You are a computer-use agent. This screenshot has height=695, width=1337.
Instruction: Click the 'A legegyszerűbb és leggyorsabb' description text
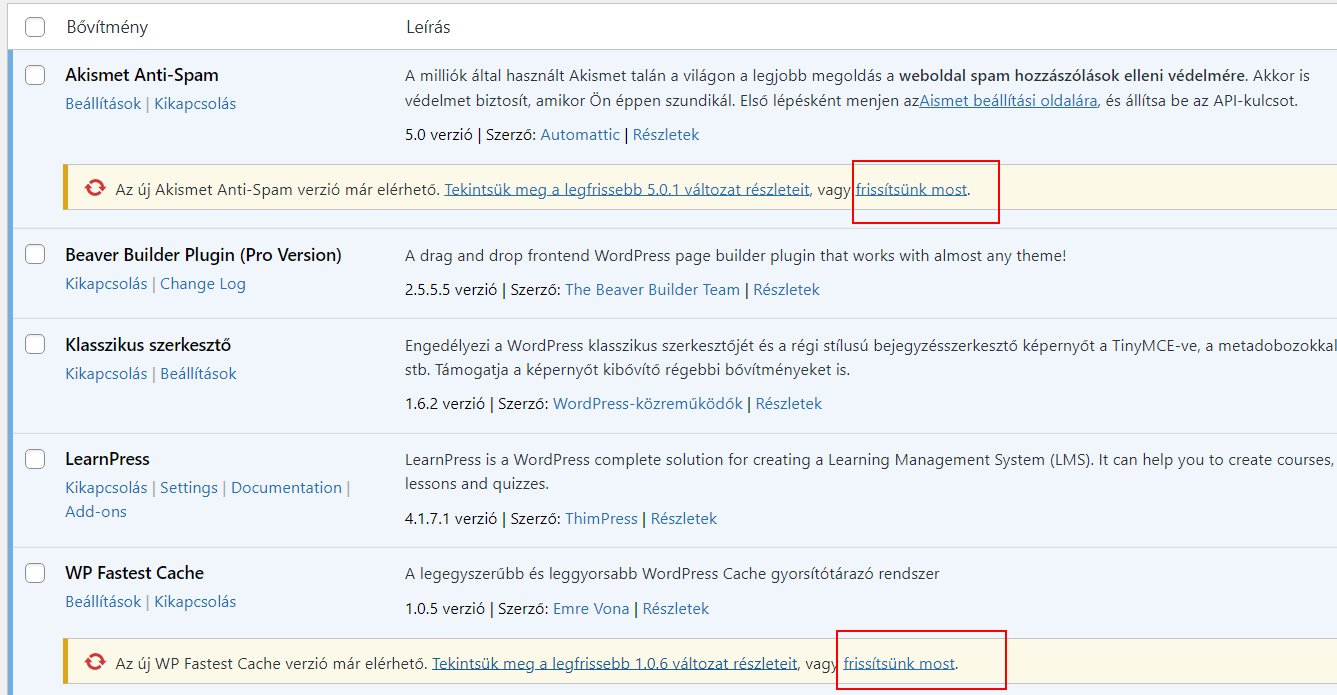point(672,573)
